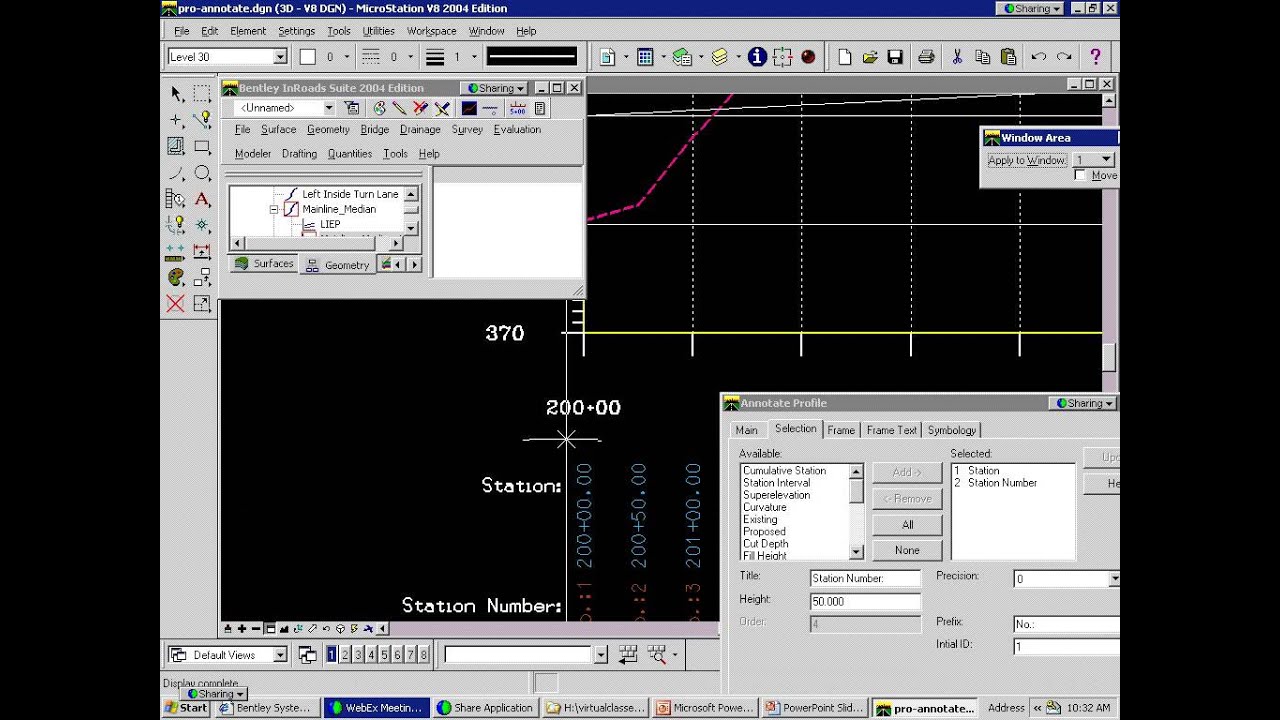Choose the Place Block rectangle tool
Viewport: 1280px width, 720px height.
[x=202, y=147]
